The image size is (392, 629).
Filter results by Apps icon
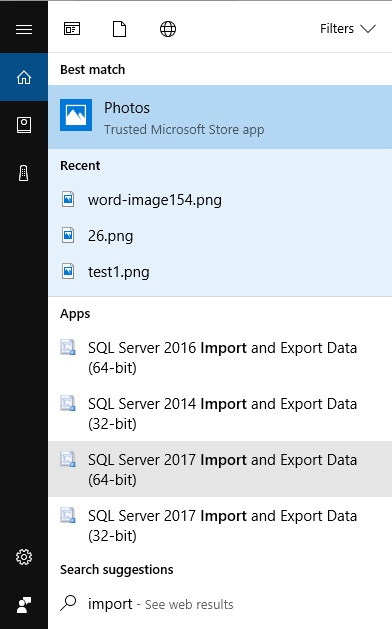coord(72,29)
